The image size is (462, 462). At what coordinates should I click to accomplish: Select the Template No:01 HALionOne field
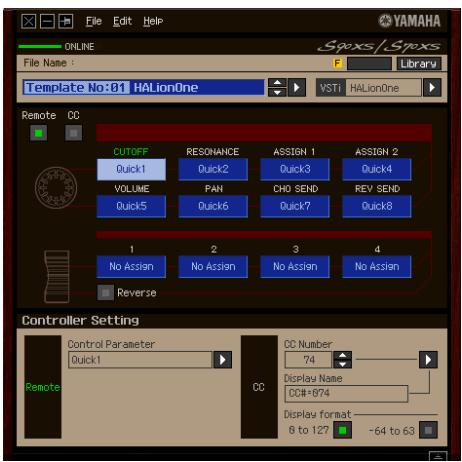click(x=143, y=88)
